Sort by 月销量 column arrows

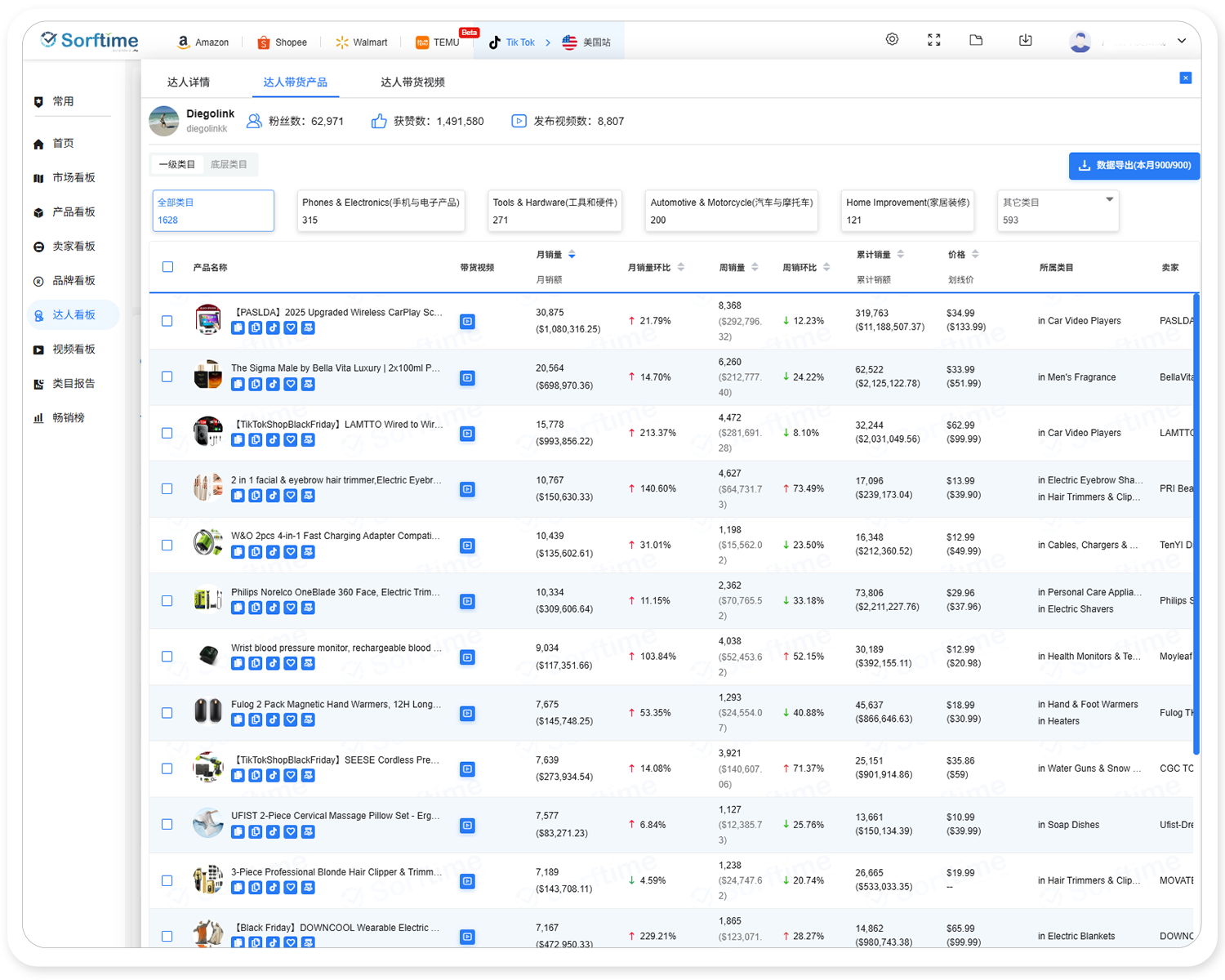[572, 255]
